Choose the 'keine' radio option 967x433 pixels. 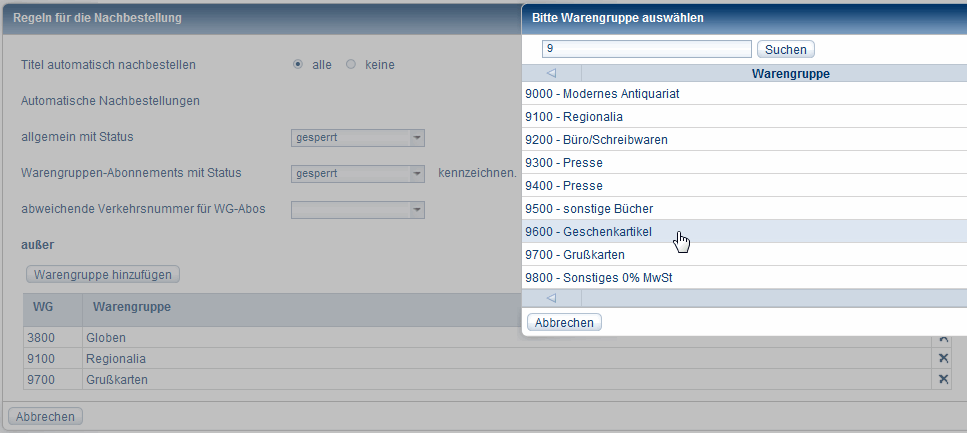(x=350, y=65)
